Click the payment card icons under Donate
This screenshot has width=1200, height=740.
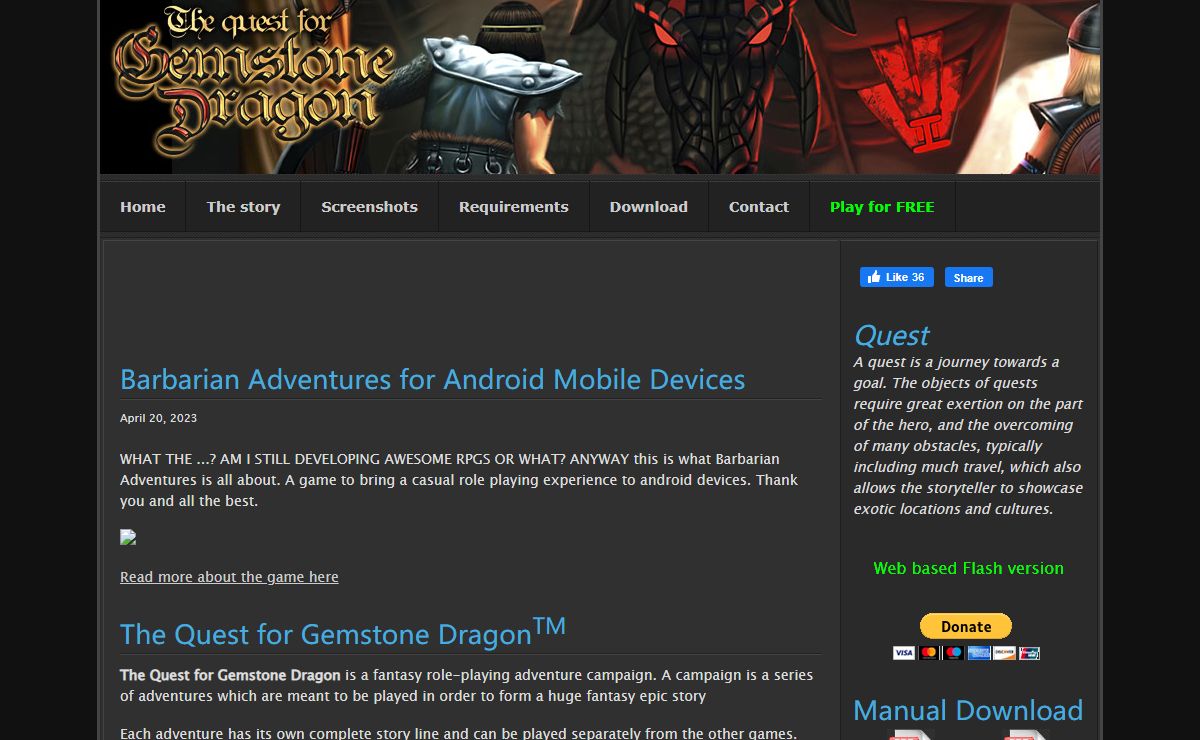click(966, 652)
